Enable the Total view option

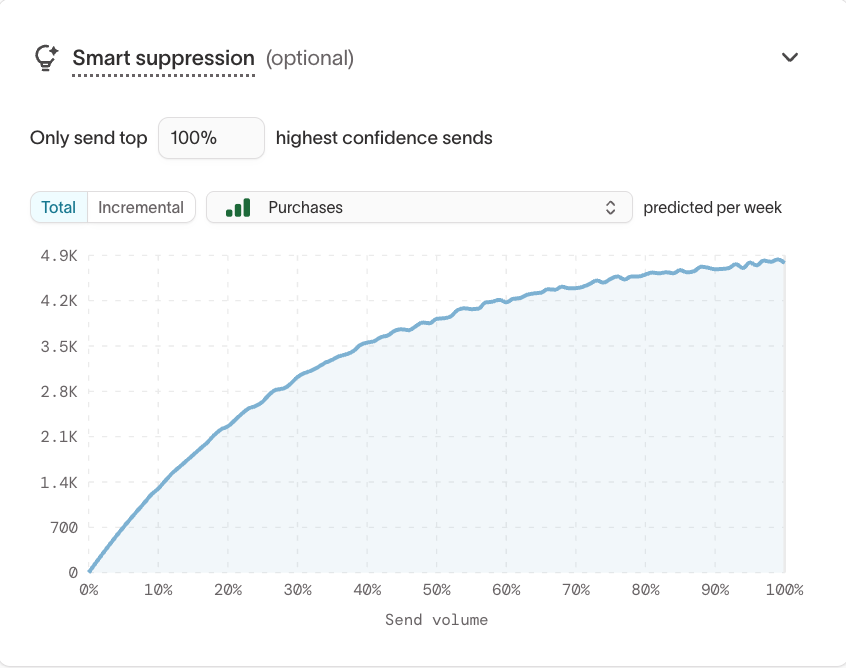(x=58, y=207)
